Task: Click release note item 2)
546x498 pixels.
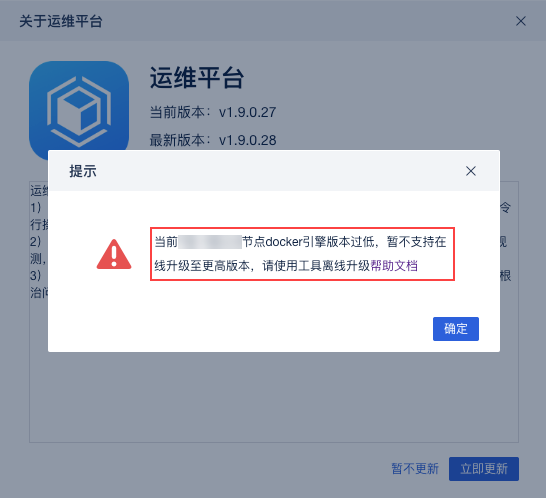Action: [x=36, y=241]
